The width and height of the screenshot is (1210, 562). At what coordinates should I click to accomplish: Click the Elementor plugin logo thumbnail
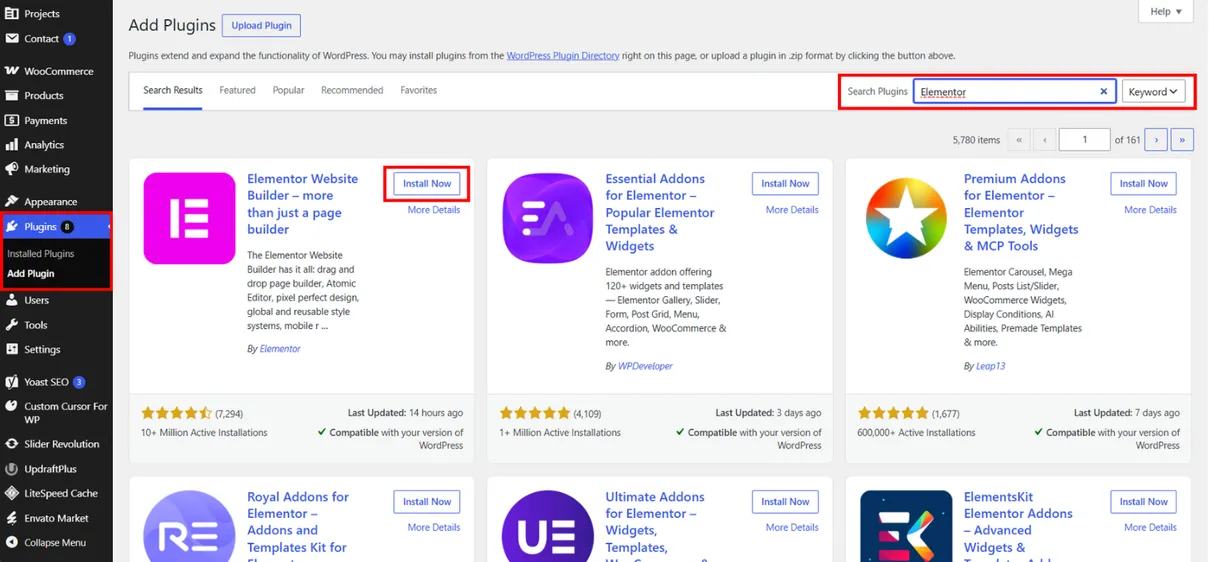[x=189, y=218]
